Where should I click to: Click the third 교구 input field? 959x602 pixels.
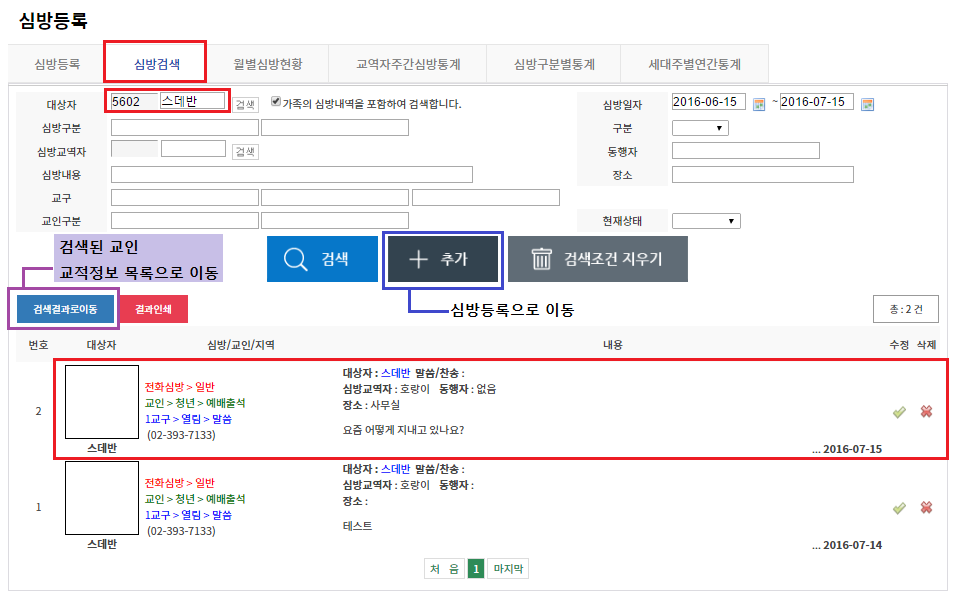[486, 198]
